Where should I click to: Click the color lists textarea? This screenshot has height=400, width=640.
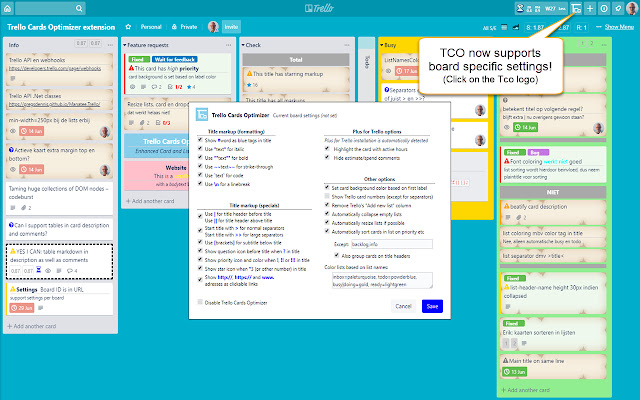(x=382, y=280)
